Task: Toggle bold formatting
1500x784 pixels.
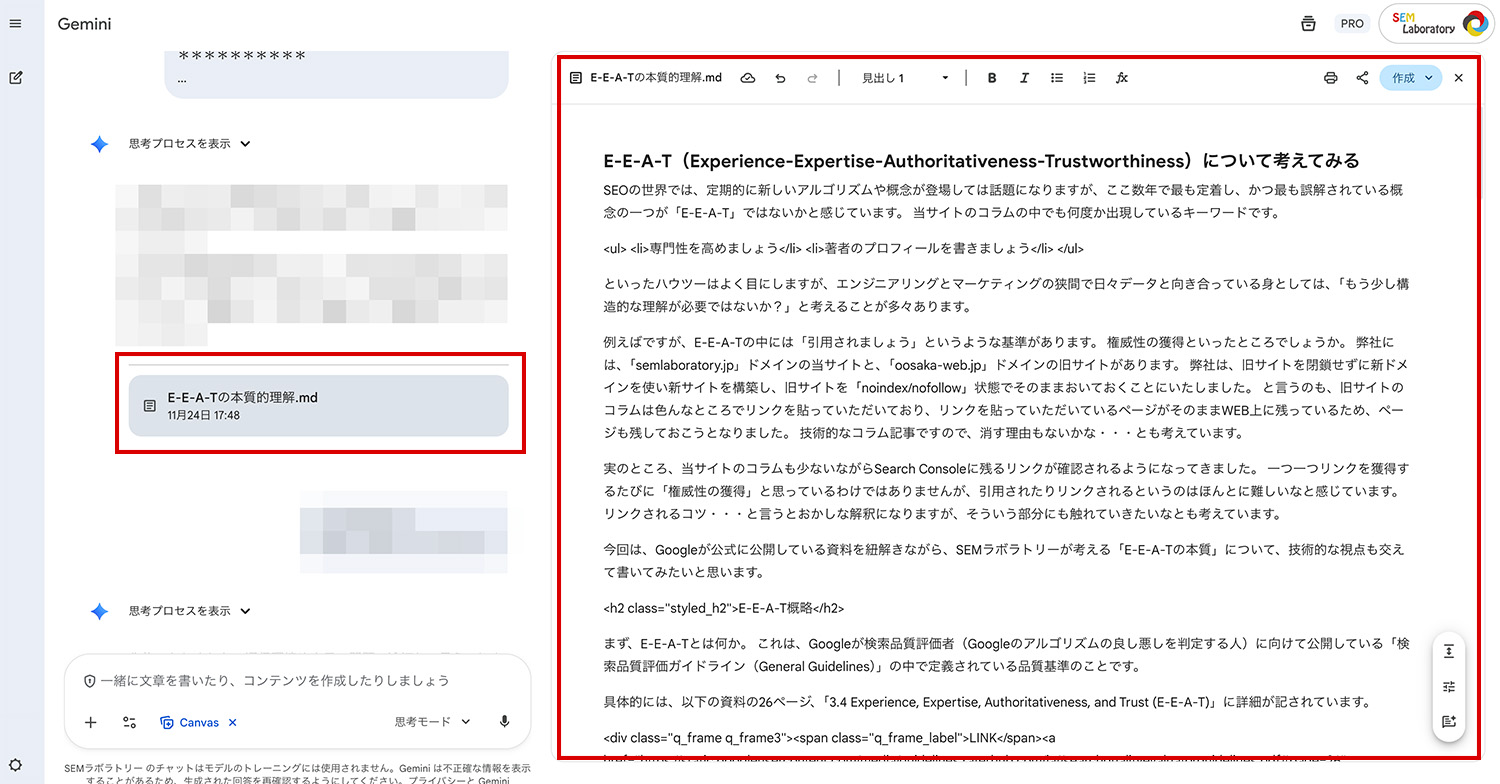Action: pyautogui.click(x=992, y=78)
